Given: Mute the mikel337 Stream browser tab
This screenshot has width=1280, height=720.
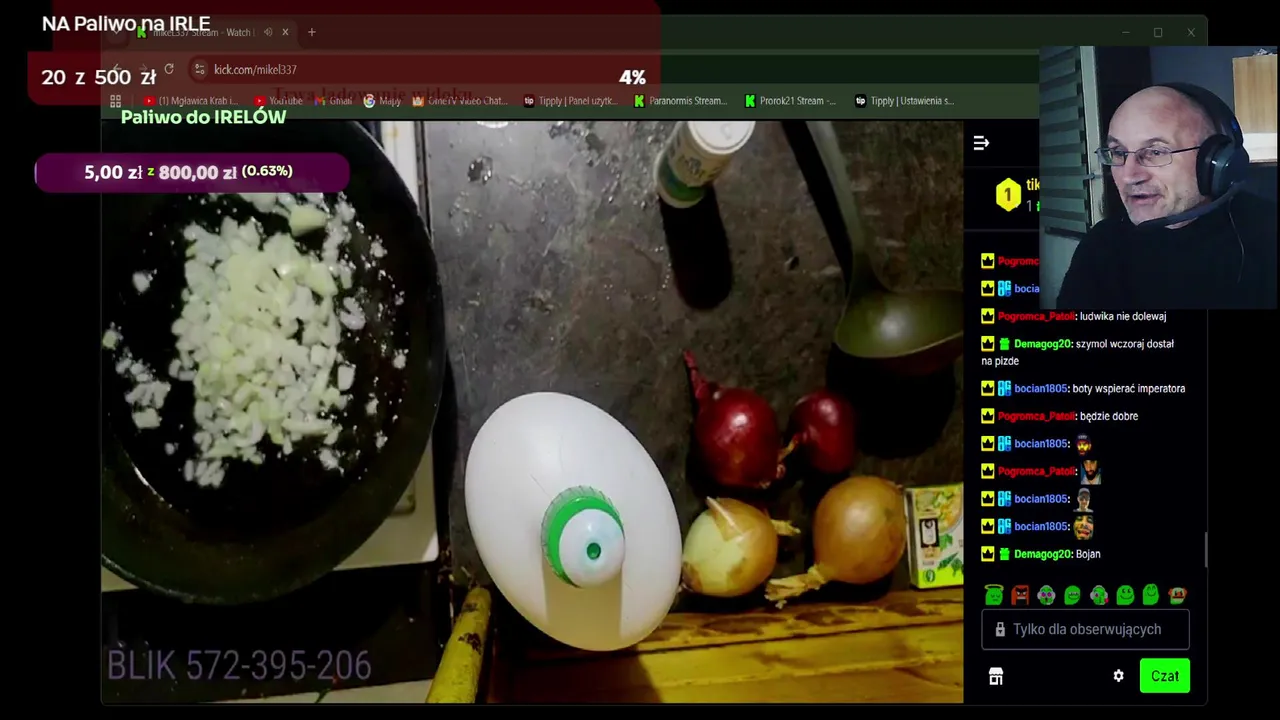Looking at the screenshot, I should coord(267,32).
